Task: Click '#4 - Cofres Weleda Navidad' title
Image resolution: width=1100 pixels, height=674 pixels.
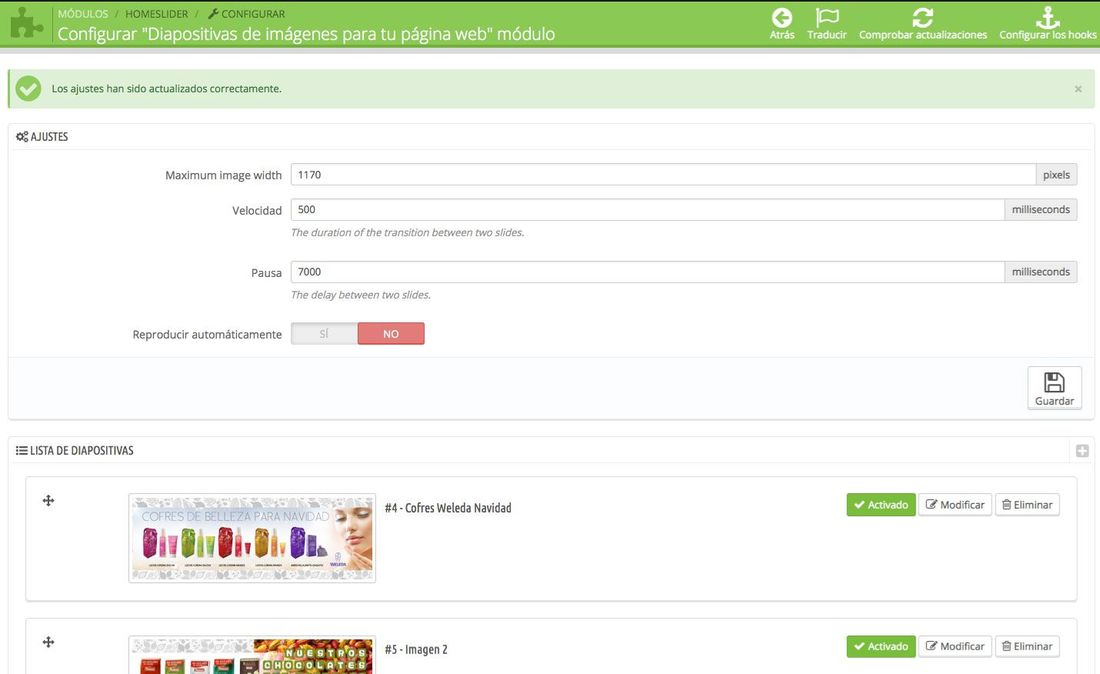Action: click(x=448, y=508)
